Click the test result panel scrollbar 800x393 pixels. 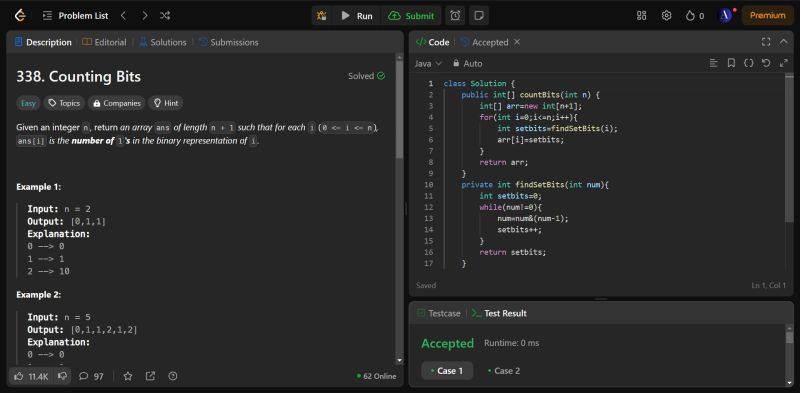tap(789, 337)
